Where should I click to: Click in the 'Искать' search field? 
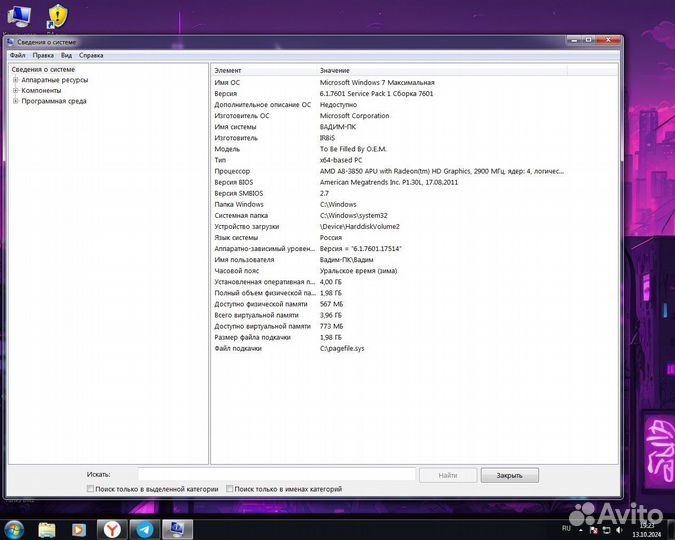[x=276, y=475]
